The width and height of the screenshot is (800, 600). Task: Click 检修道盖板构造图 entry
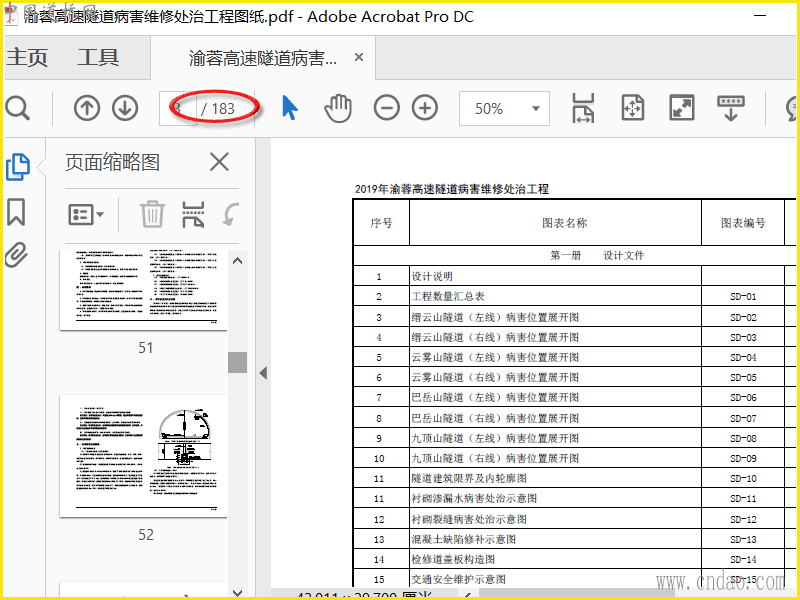(x=453, y=559)
